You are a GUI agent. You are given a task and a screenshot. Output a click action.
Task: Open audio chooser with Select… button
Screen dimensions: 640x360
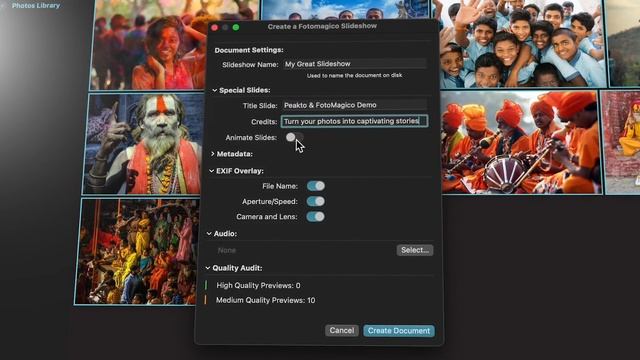tap(415, 250)
